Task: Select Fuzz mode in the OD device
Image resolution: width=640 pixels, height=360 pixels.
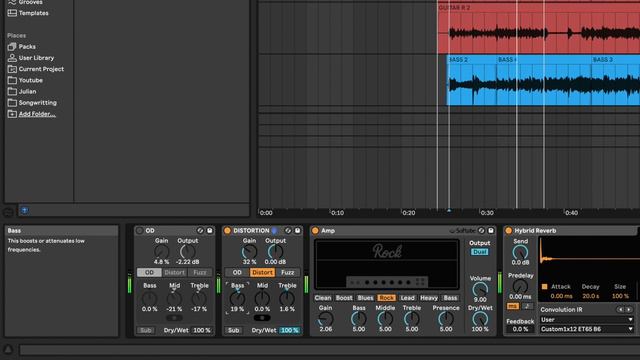Action: tap(200, 272)
